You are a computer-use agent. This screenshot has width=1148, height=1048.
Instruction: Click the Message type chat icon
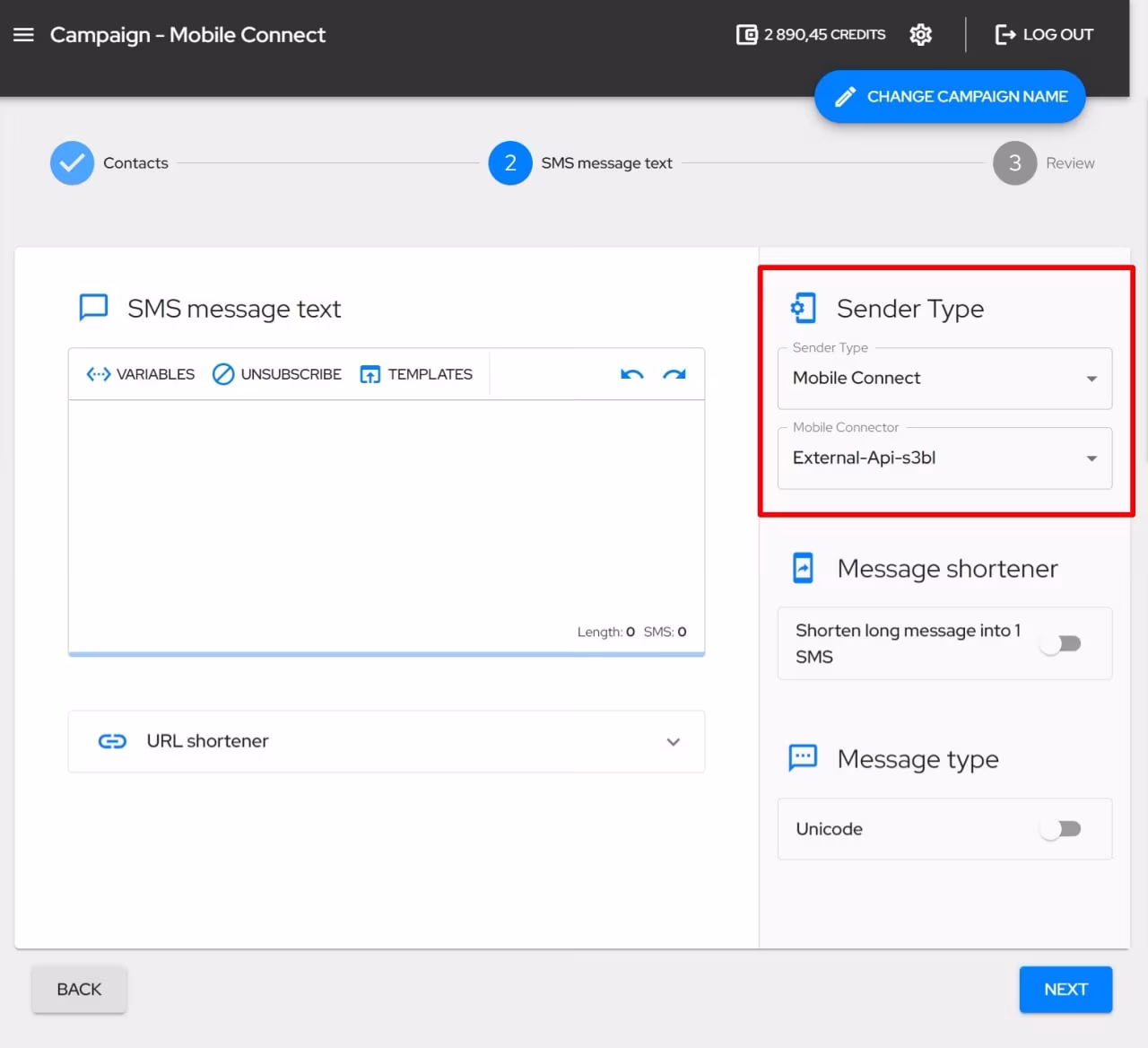[803, 757]
